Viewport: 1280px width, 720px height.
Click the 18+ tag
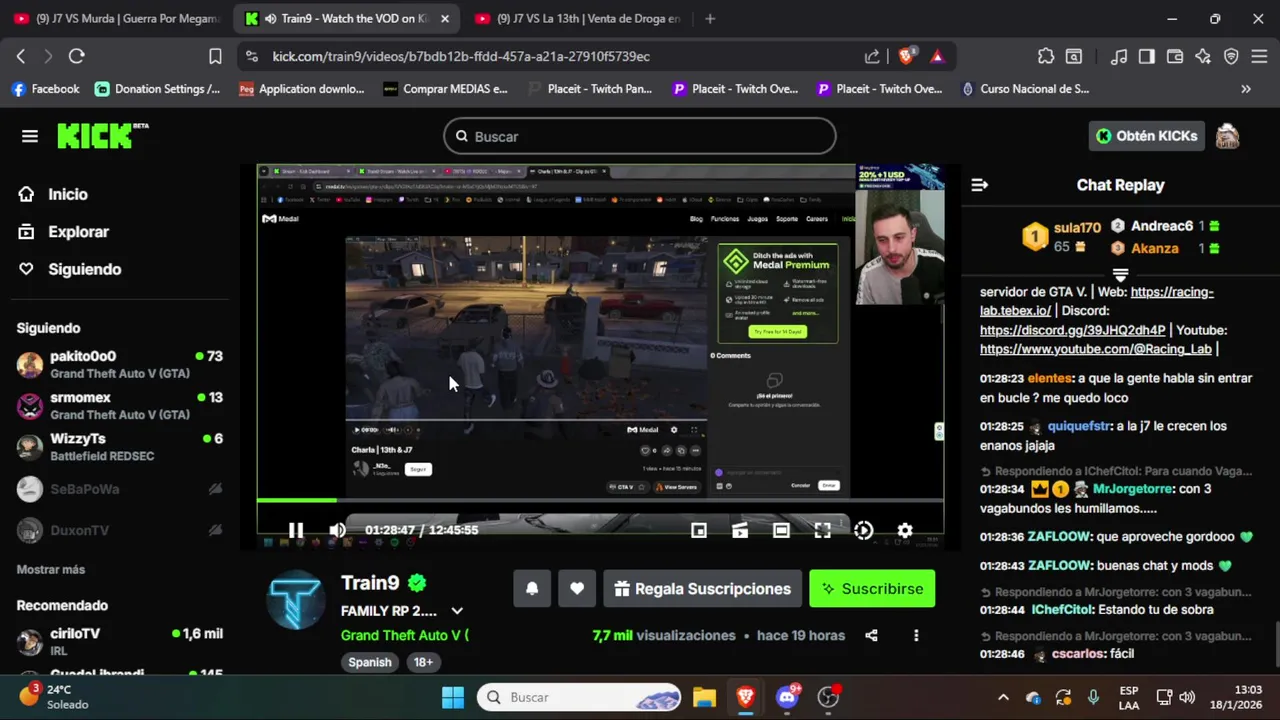[423, 662]
